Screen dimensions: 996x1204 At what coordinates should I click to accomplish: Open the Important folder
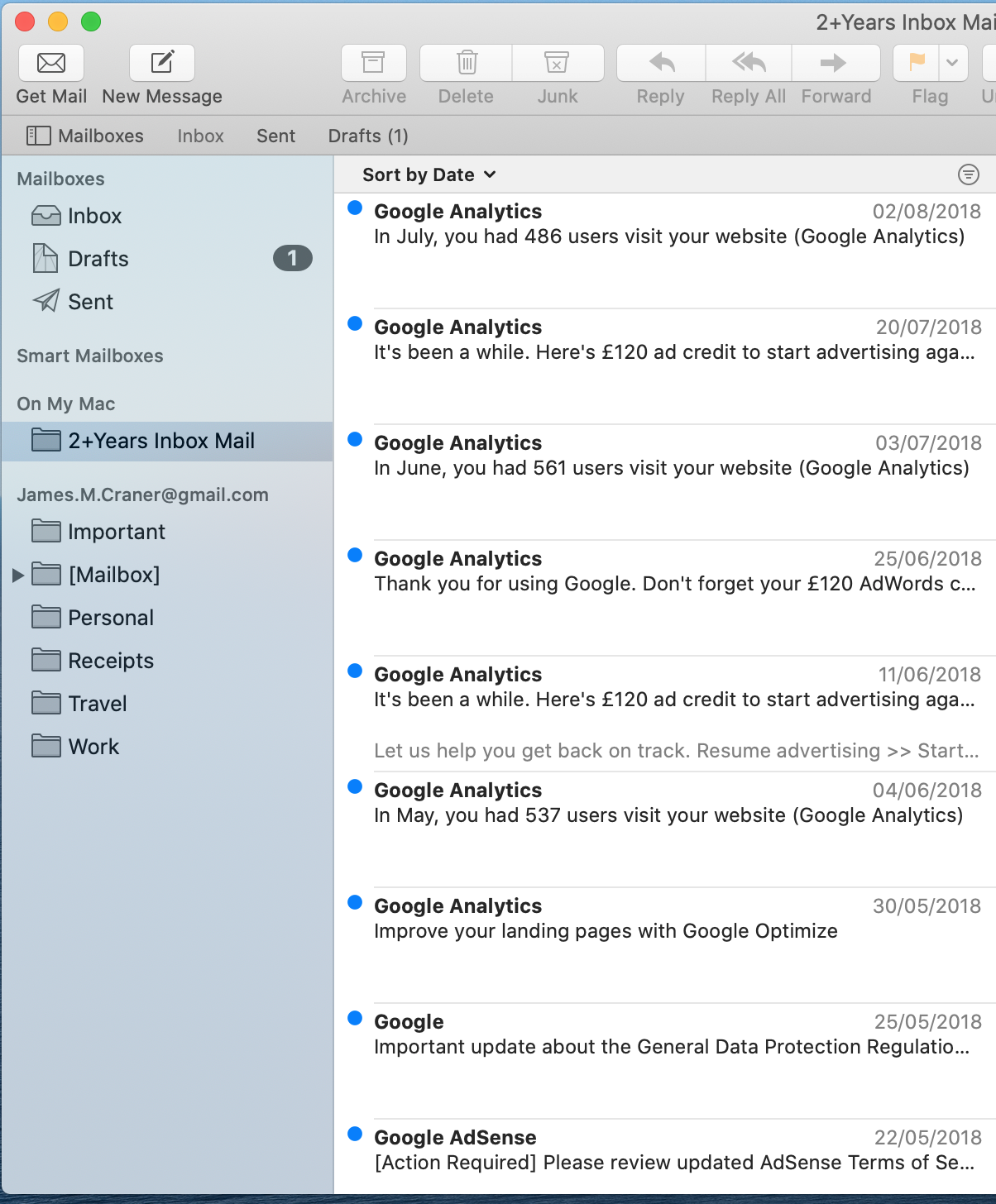click(x=167, y=532)
